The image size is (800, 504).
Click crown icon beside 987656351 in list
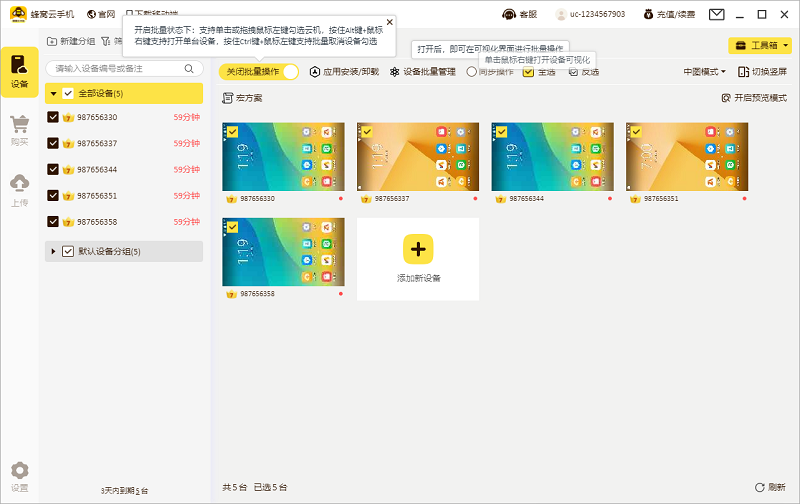point(68,196)
